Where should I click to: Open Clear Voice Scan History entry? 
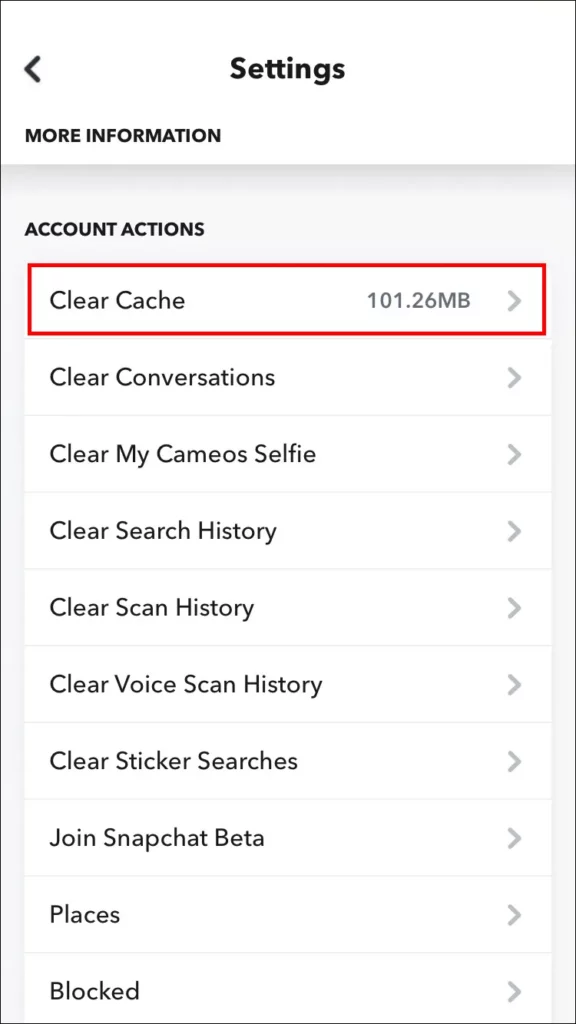coord(287,684)
